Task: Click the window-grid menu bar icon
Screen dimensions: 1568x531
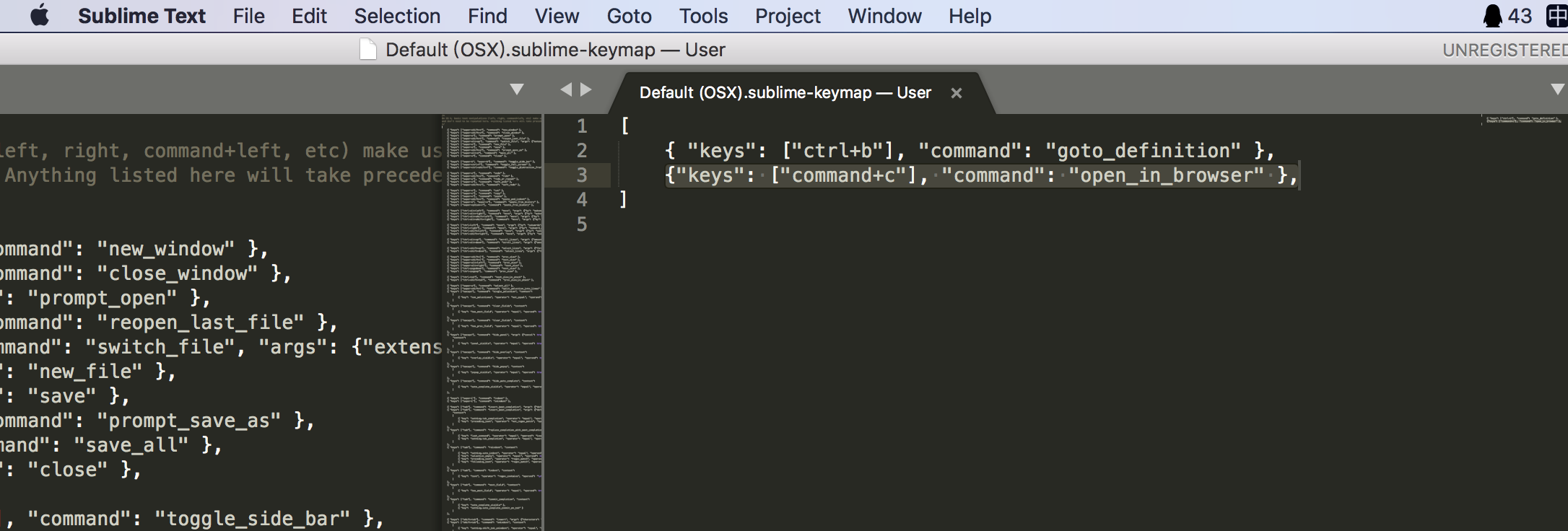Action: click(x=1557, y=16)
